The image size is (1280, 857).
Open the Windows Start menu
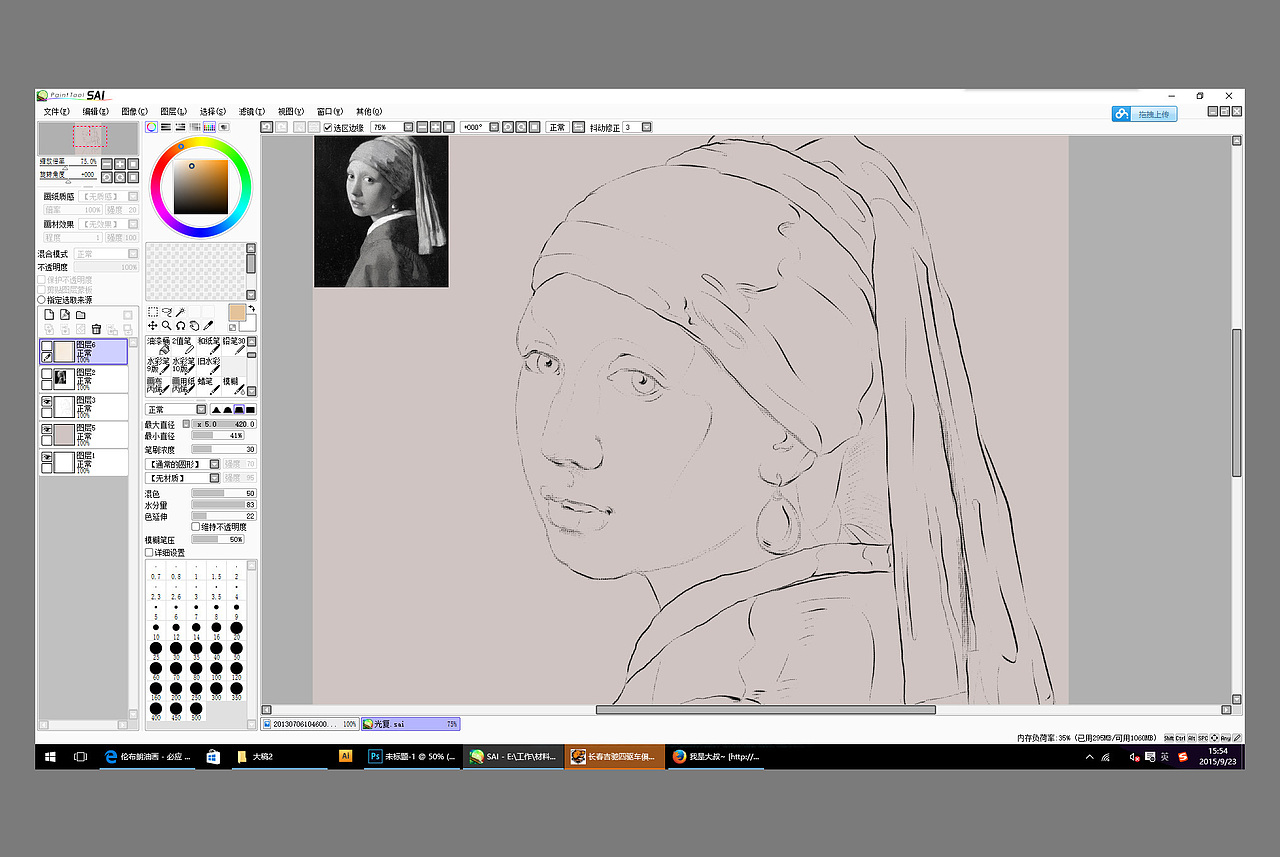point(50,757)
